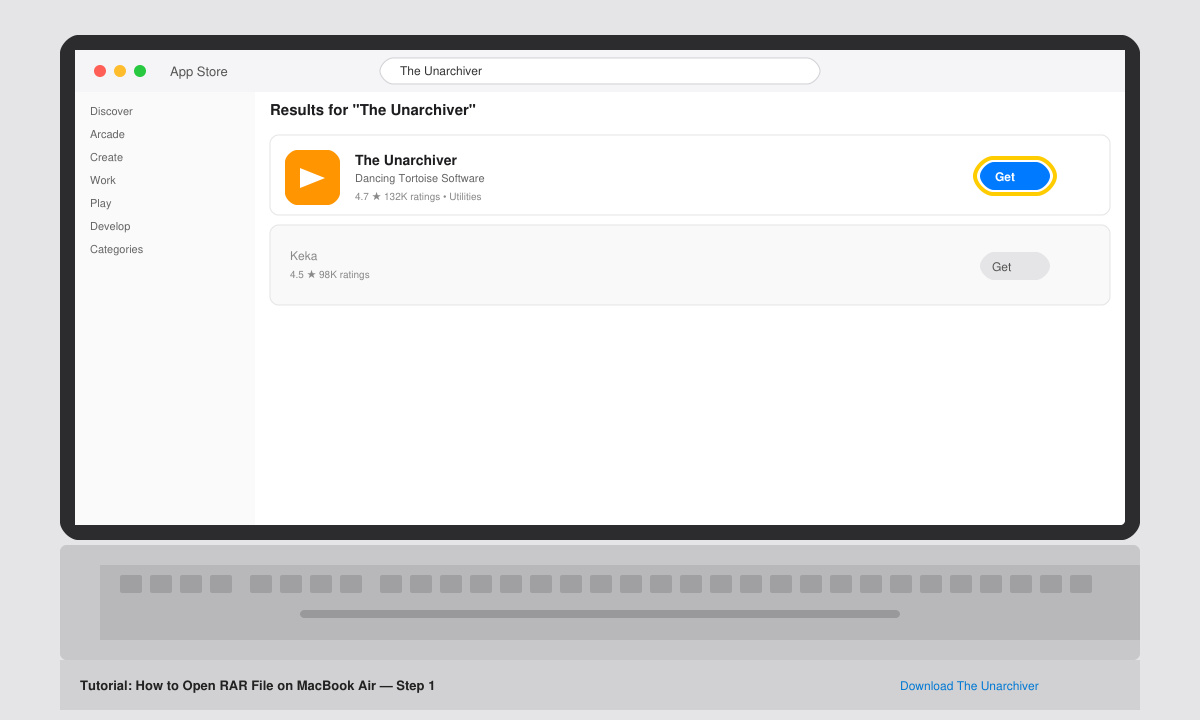This screenshot has width=1200, height=720.
Task: Click the green maximize window button
Action: point(140,71)
